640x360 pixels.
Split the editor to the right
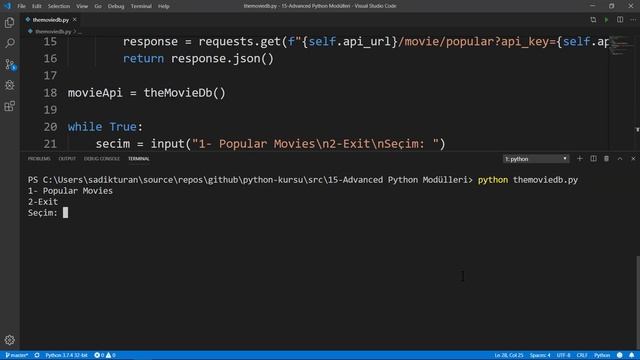click(x=620, y=20)
